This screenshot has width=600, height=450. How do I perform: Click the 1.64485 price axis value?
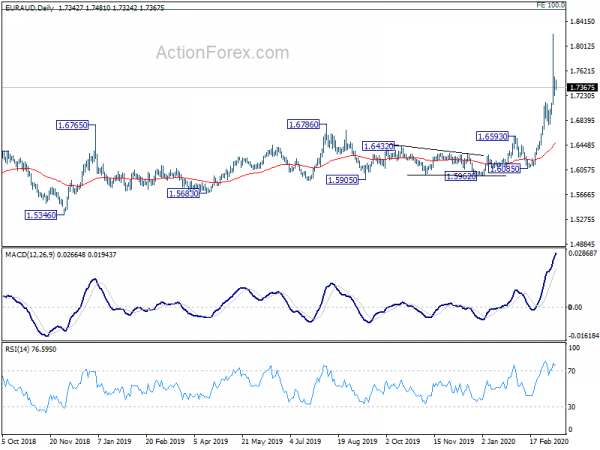582,145
